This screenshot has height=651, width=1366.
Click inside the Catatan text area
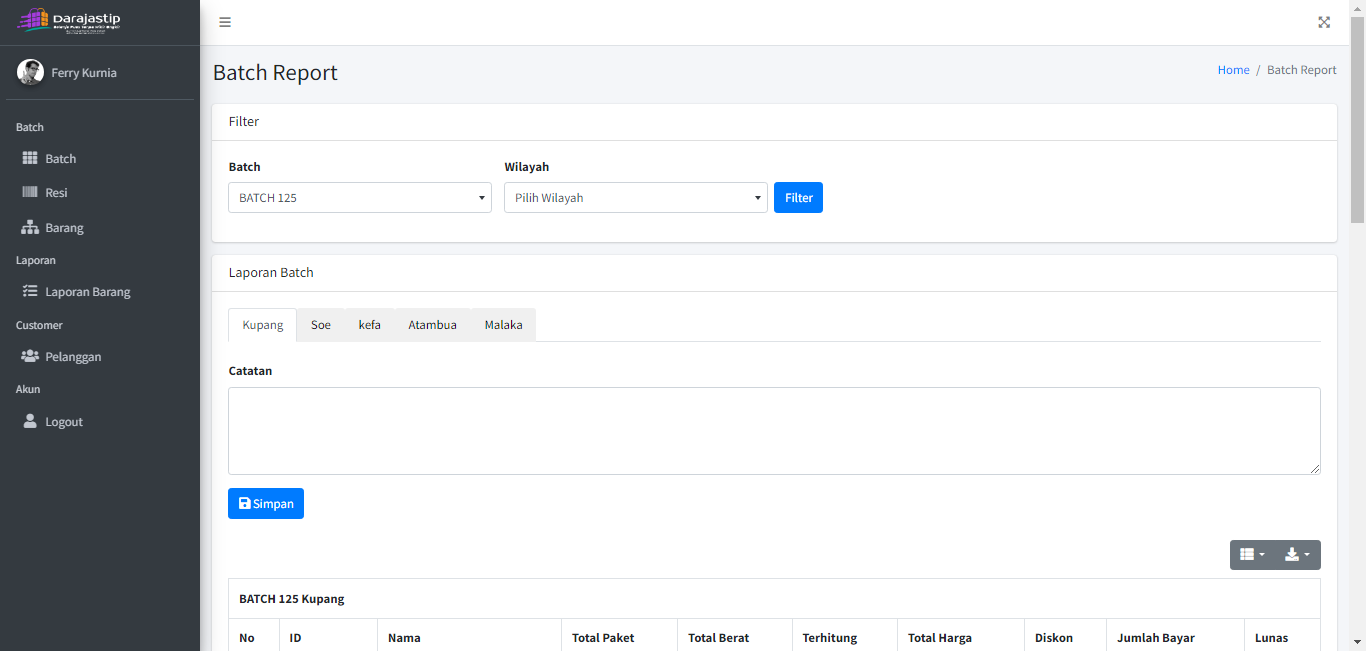[x=774, y=431]
